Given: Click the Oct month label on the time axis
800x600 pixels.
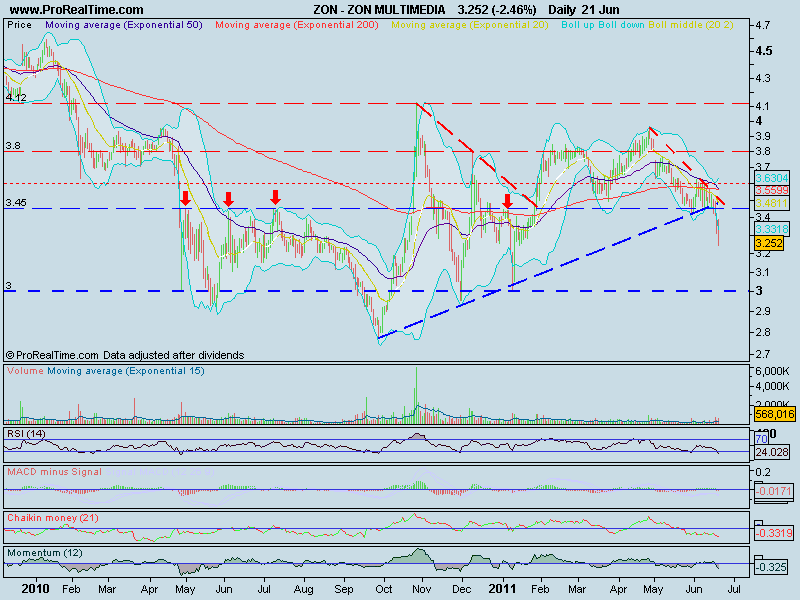Looking at the screenshot, I should point(384,589).
